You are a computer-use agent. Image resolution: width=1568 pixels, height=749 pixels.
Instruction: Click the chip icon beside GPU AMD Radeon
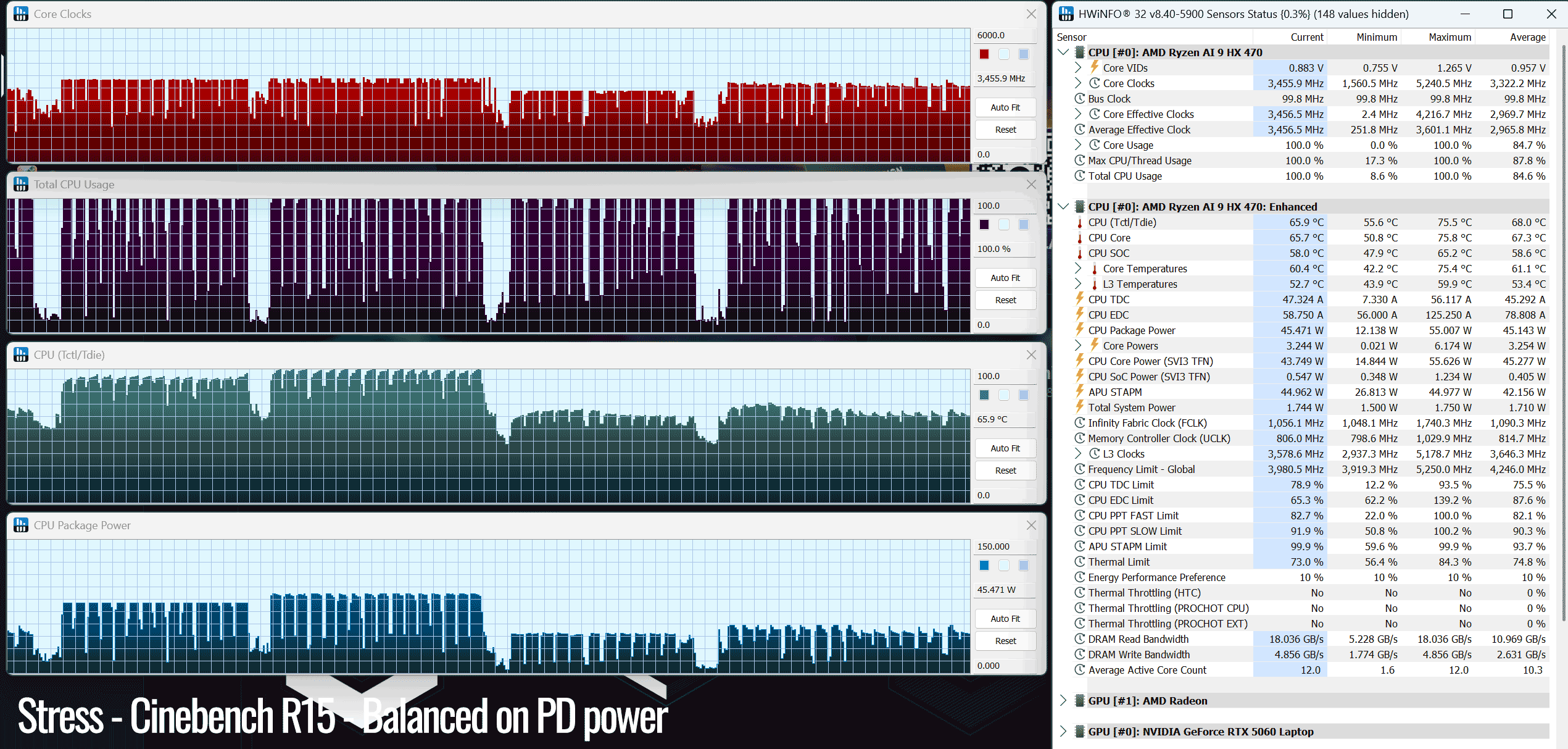[1079, 700]
